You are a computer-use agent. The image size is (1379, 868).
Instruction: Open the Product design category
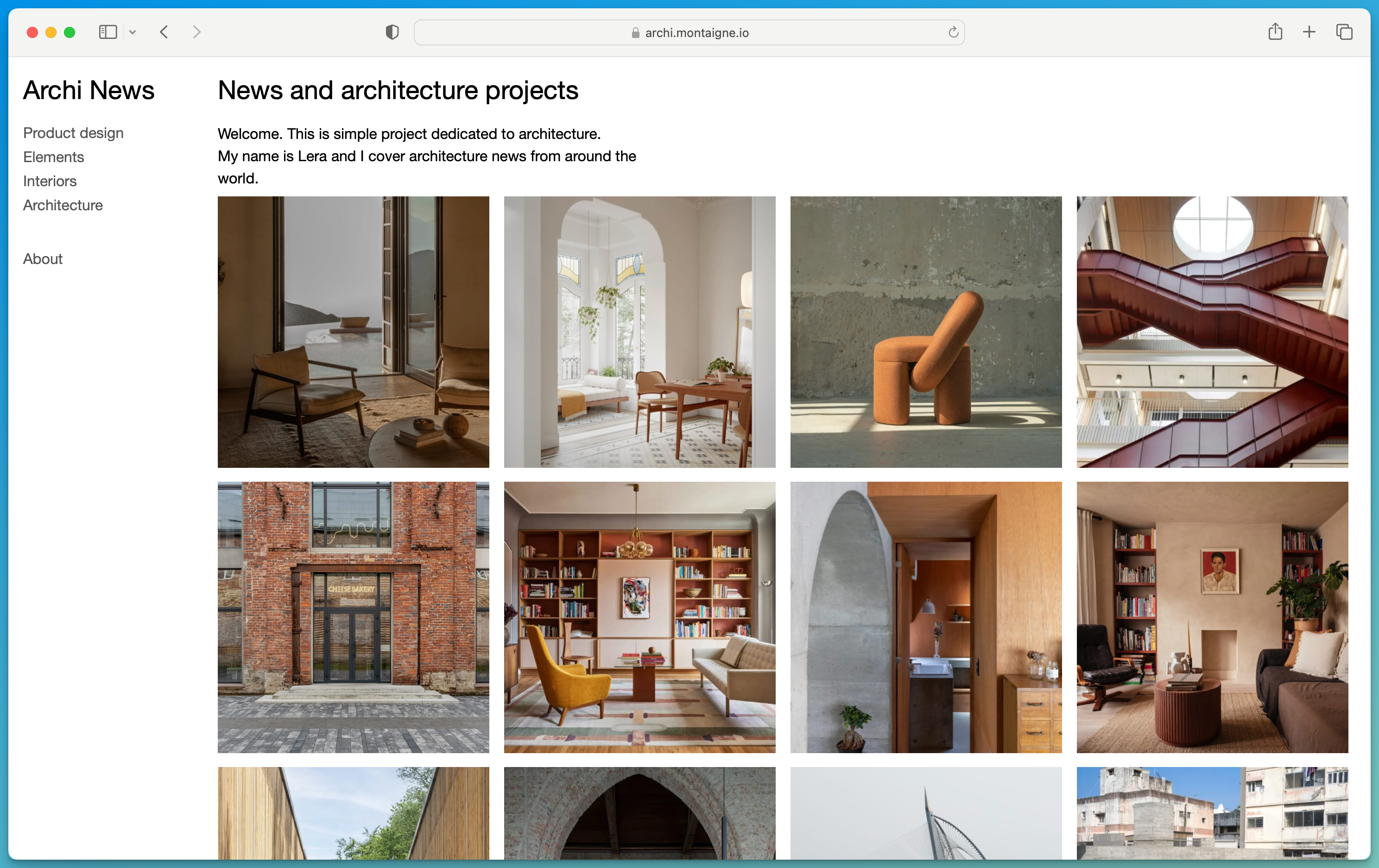coord(73,133)
